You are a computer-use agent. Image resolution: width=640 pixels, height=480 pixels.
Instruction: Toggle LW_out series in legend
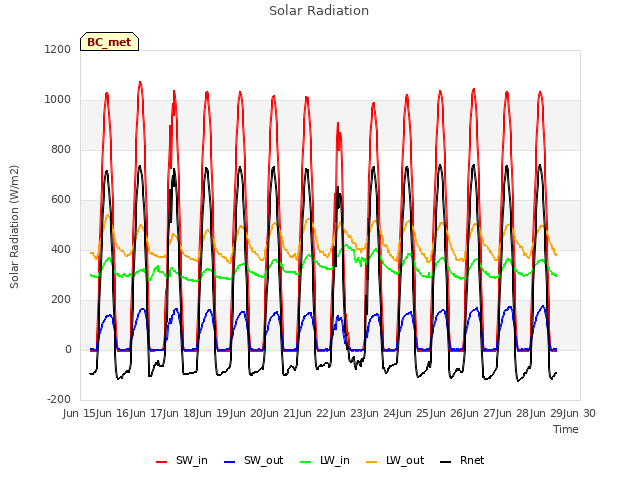(395, 460)
